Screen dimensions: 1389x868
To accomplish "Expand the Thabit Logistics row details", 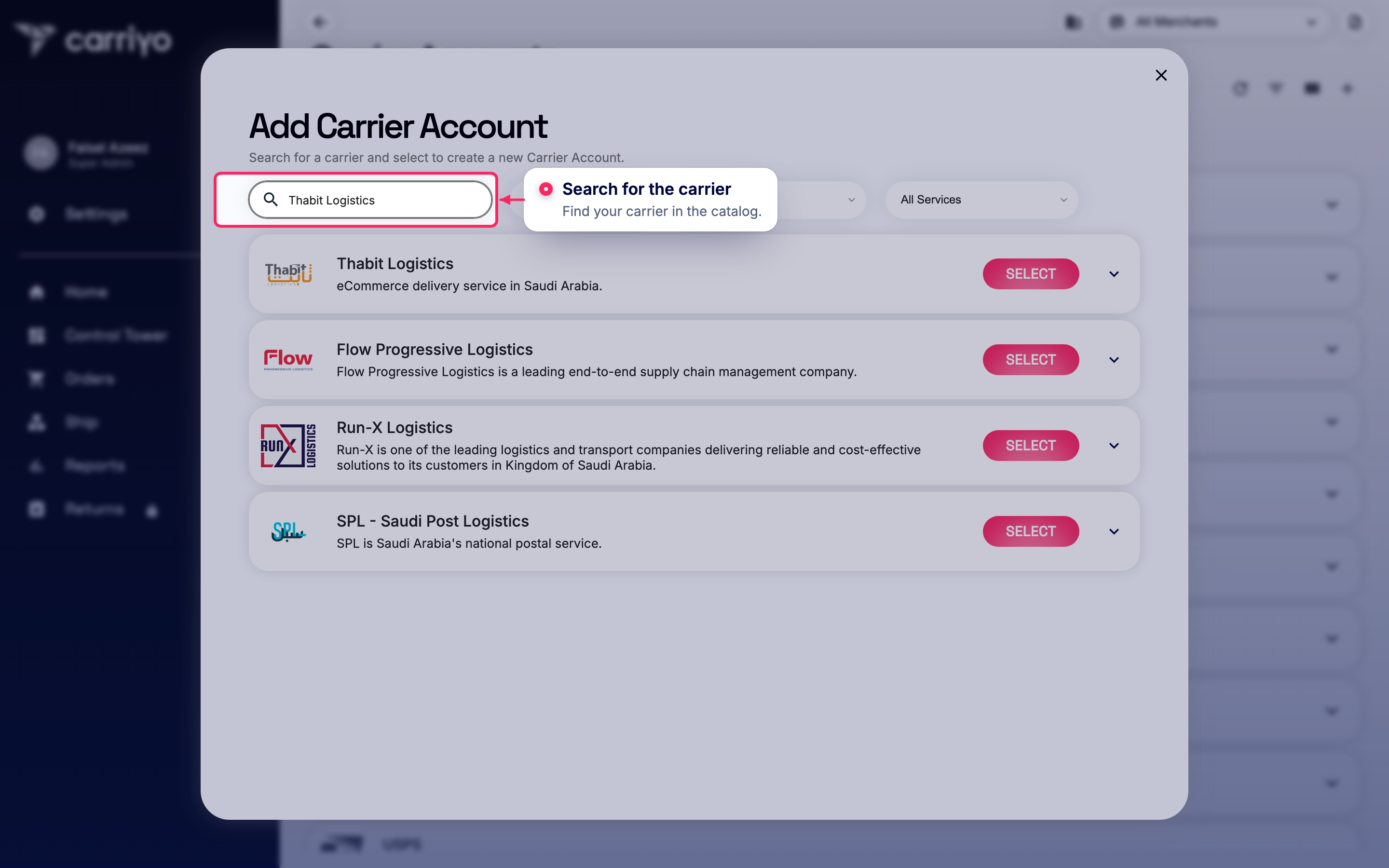I will click(x=1114, y=274).
